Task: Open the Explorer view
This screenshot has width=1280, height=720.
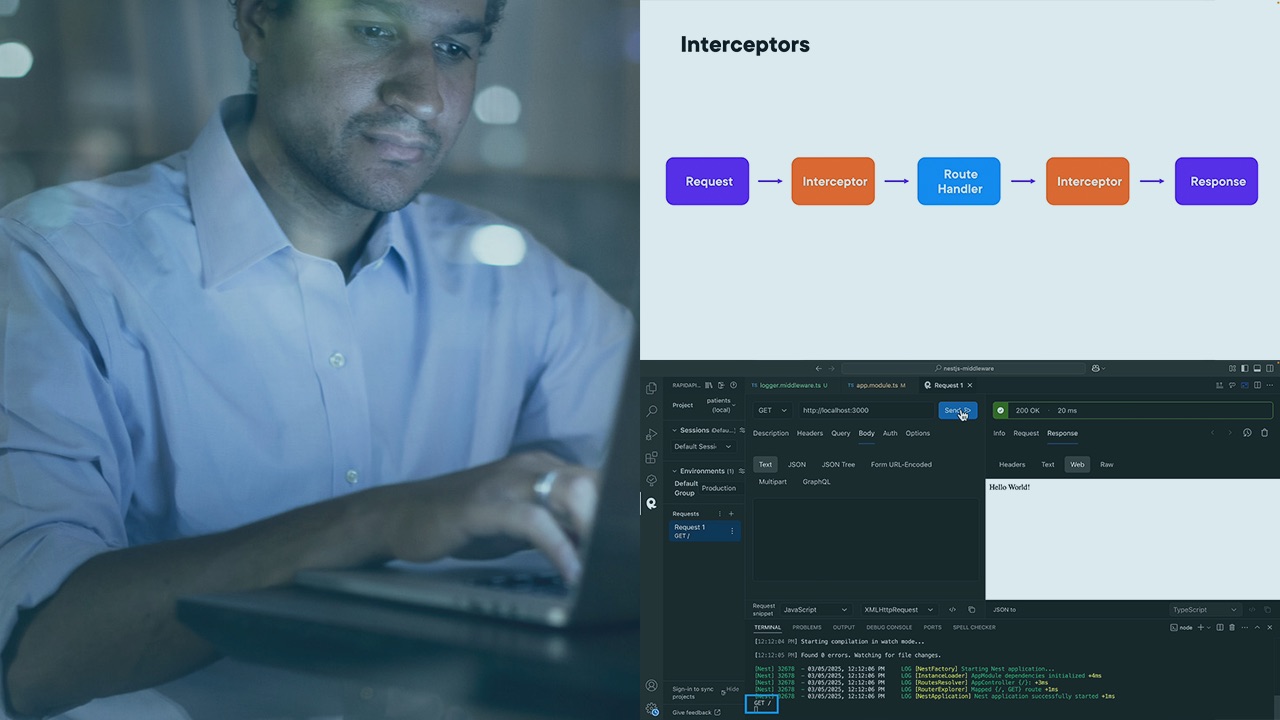Action: [x=652, y=387]
